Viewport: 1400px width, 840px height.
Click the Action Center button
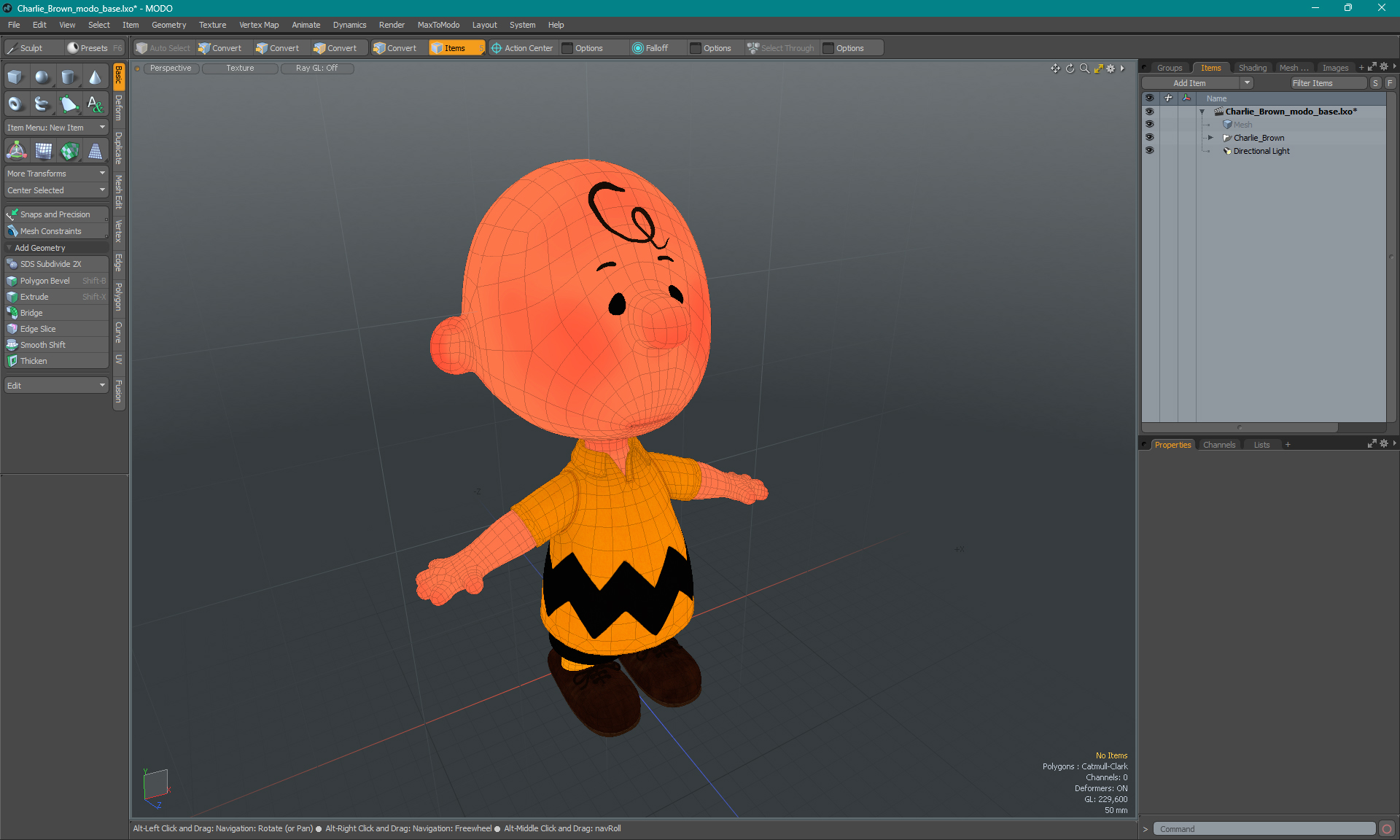[522, 48]
